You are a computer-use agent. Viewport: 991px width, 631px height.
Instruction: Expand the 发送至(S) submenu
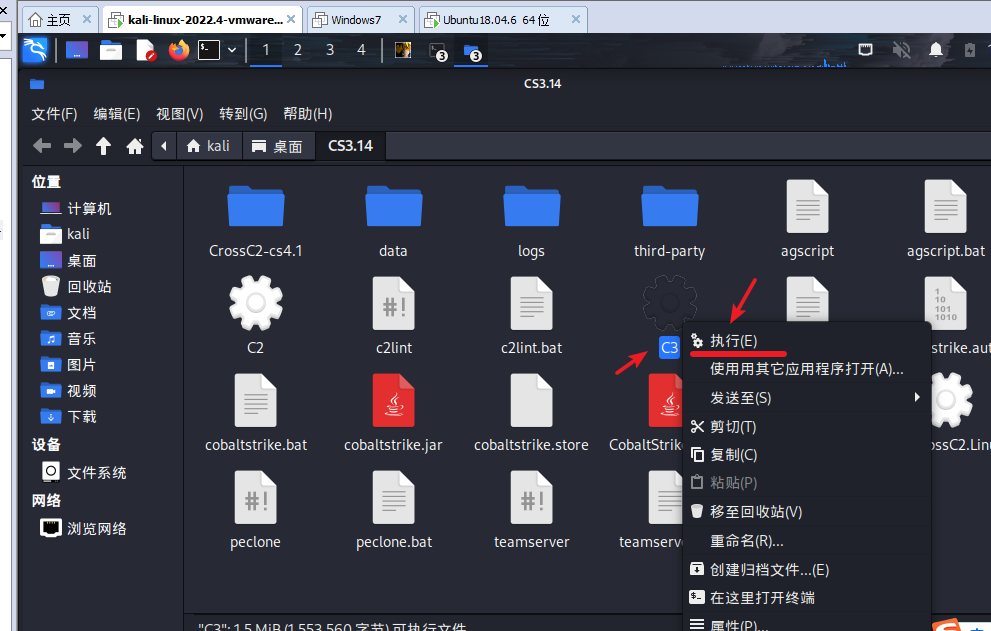pyautogui.click(x=806, y=398)
